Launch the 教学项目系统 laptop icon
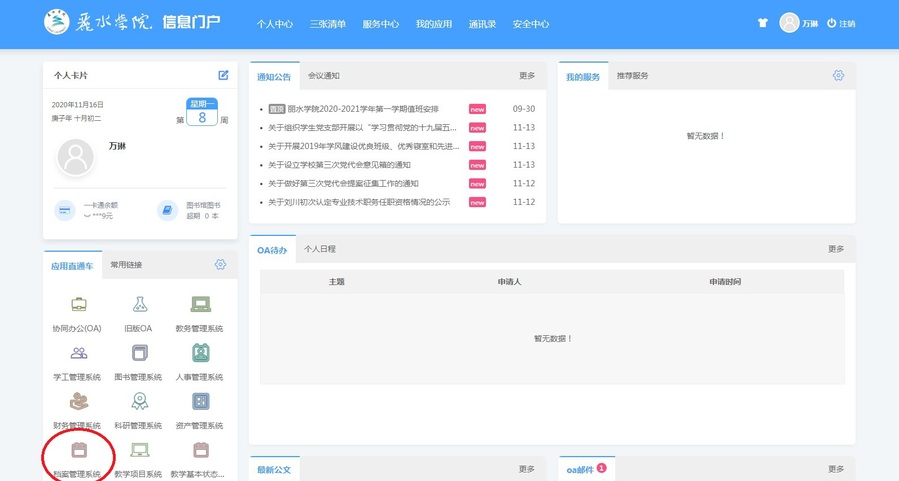The image size is (899, 481). click(139, 450)
